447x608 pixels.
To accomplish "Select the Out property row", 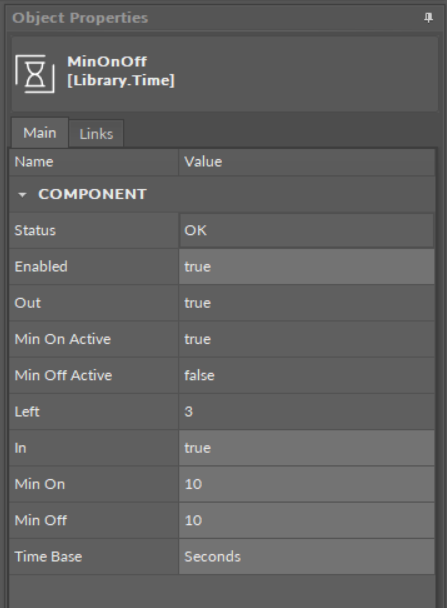I will tap(222, 303).
